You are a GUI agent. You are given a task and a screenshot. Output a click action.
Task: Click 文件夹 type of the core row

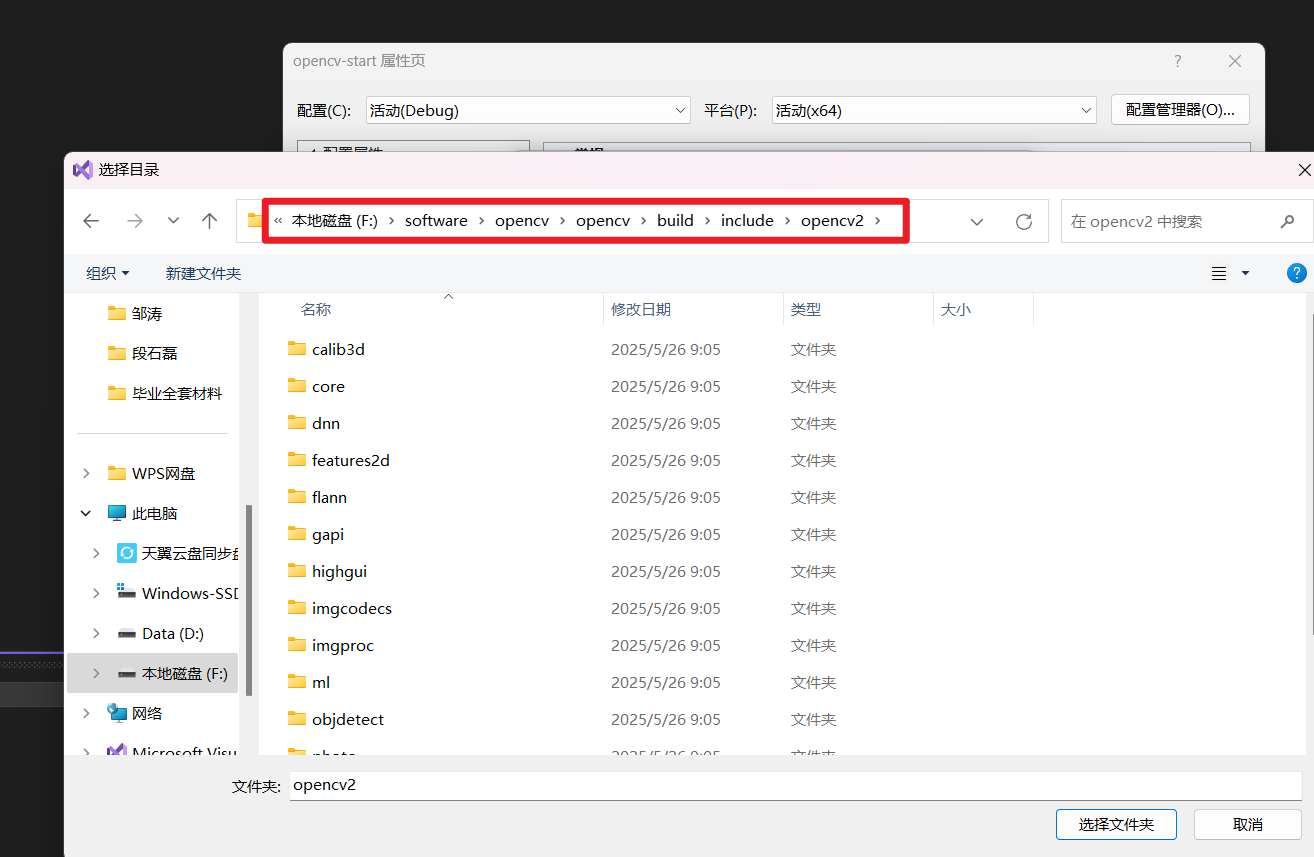(x=813, y=386)
